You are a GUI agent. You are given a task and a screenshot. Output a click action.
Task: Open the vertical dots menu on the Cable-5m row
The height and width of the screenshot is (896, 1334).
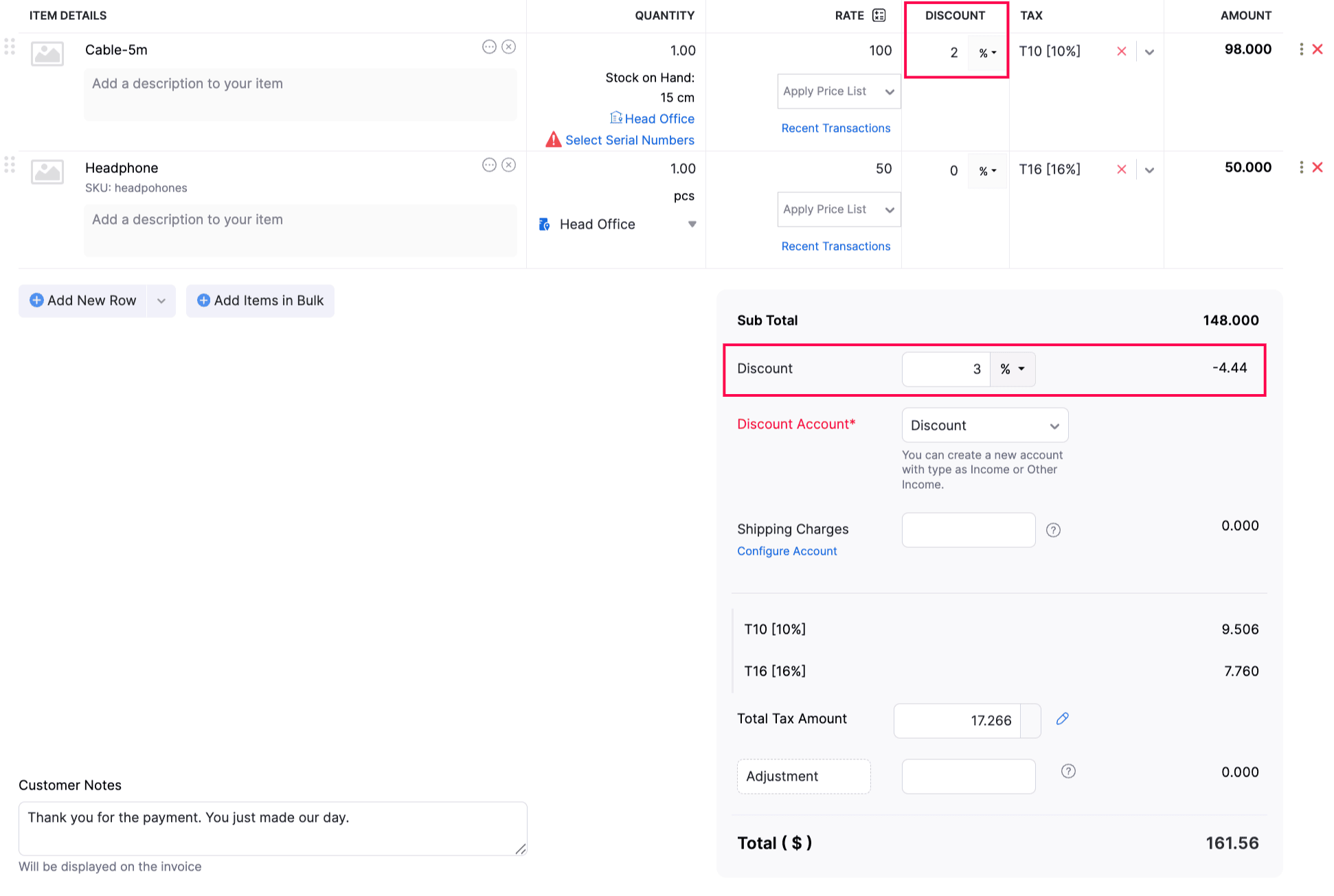pyautogui.click(x=1301, y=49)
